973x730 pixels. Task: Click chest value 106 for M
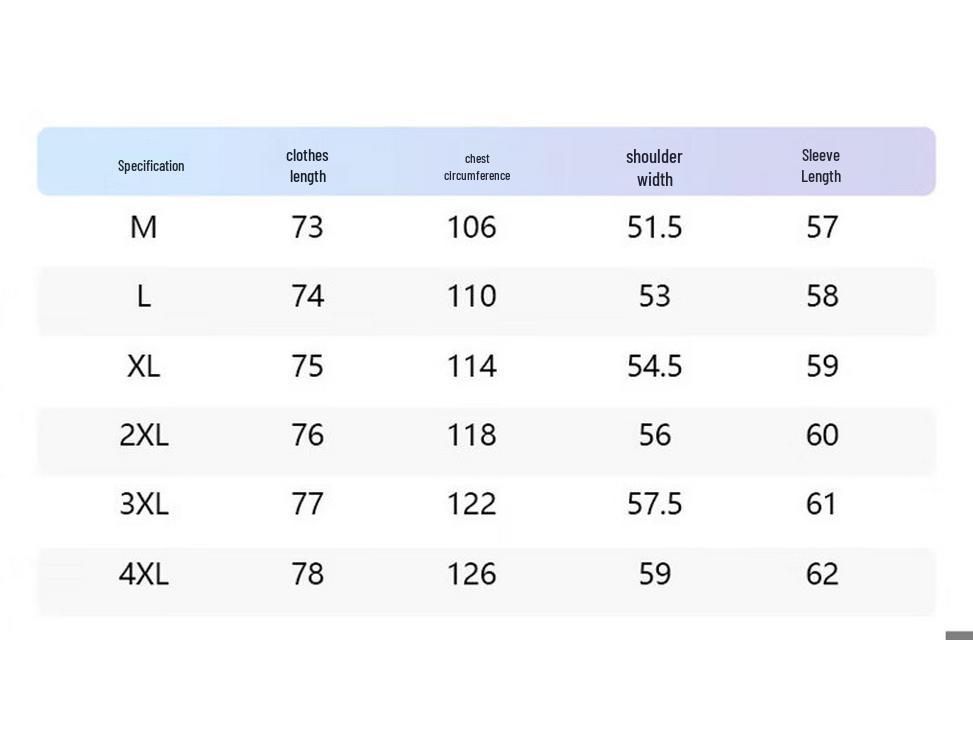(x=472, y=227)
